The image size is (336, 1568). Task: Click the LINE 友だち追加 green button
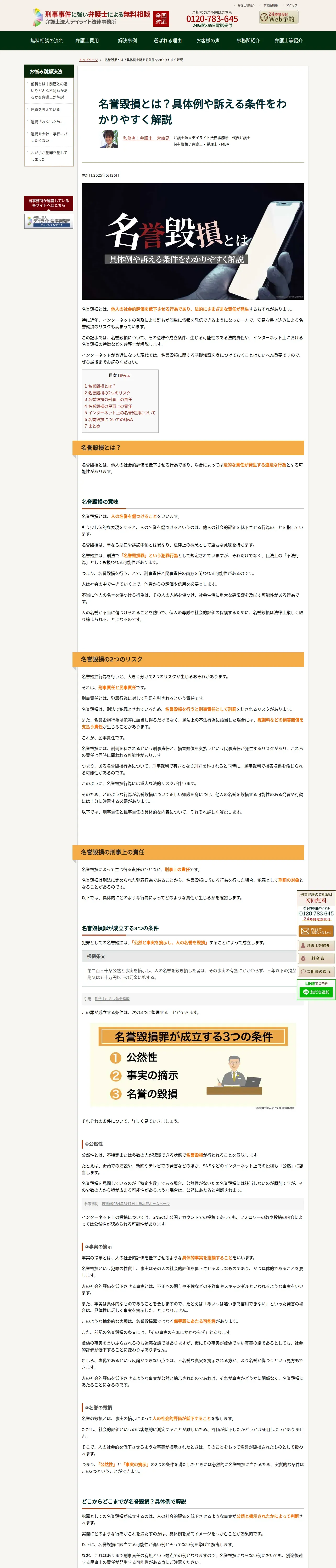click(x=316, y=992)
